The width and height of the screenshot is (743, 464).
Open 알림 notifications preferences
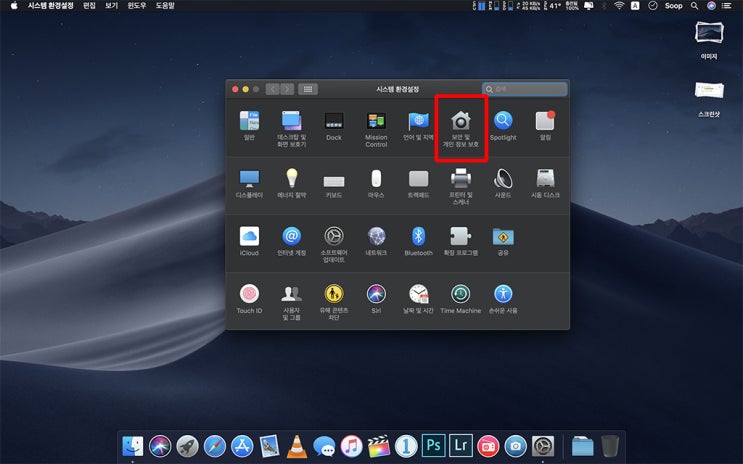[x=545, y=125]
